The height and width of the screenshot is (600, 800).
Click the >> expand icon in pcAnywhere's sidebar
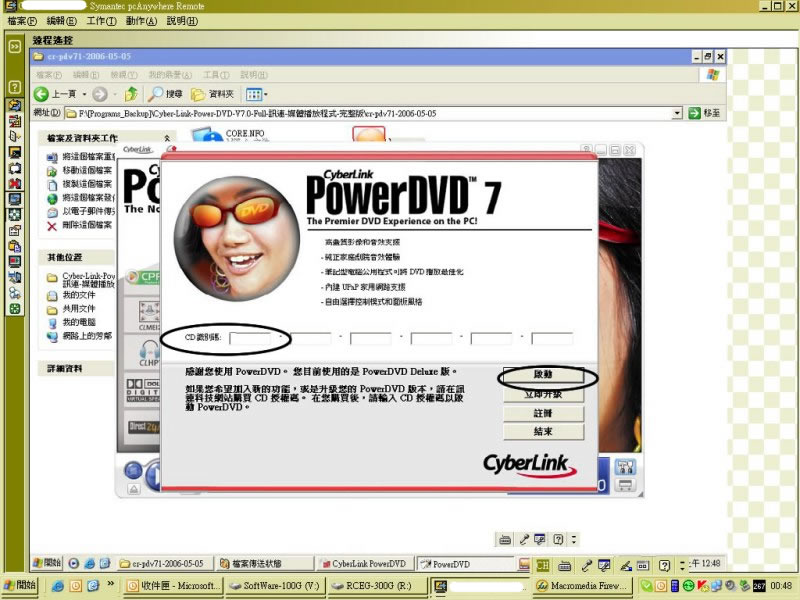point(14,46)
